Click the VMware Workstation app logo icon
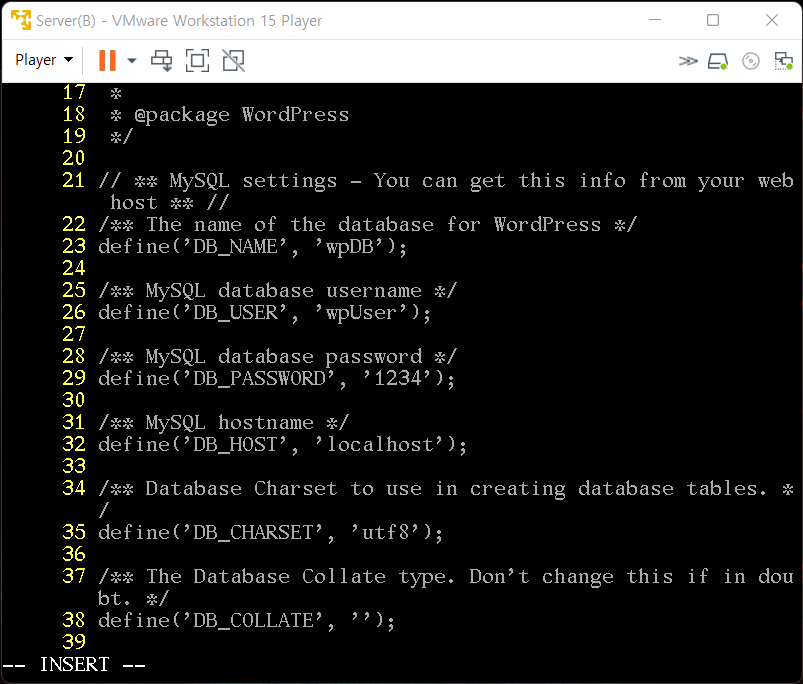803x684 pixels. pos(21,20)
